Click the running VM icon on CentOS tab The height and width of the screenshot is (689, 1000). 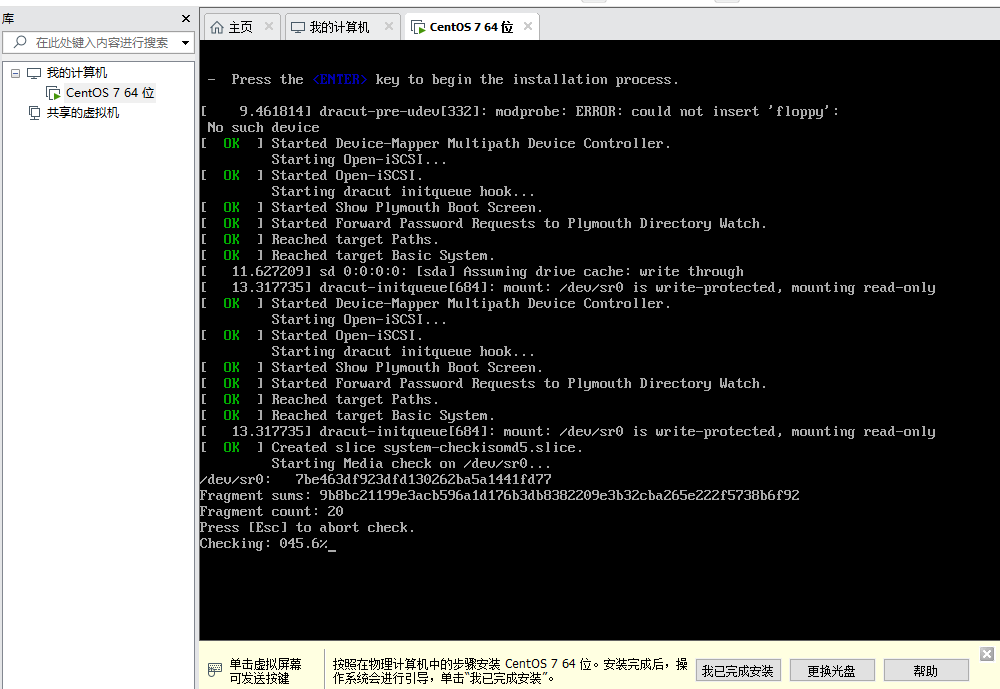click(418, 27)
